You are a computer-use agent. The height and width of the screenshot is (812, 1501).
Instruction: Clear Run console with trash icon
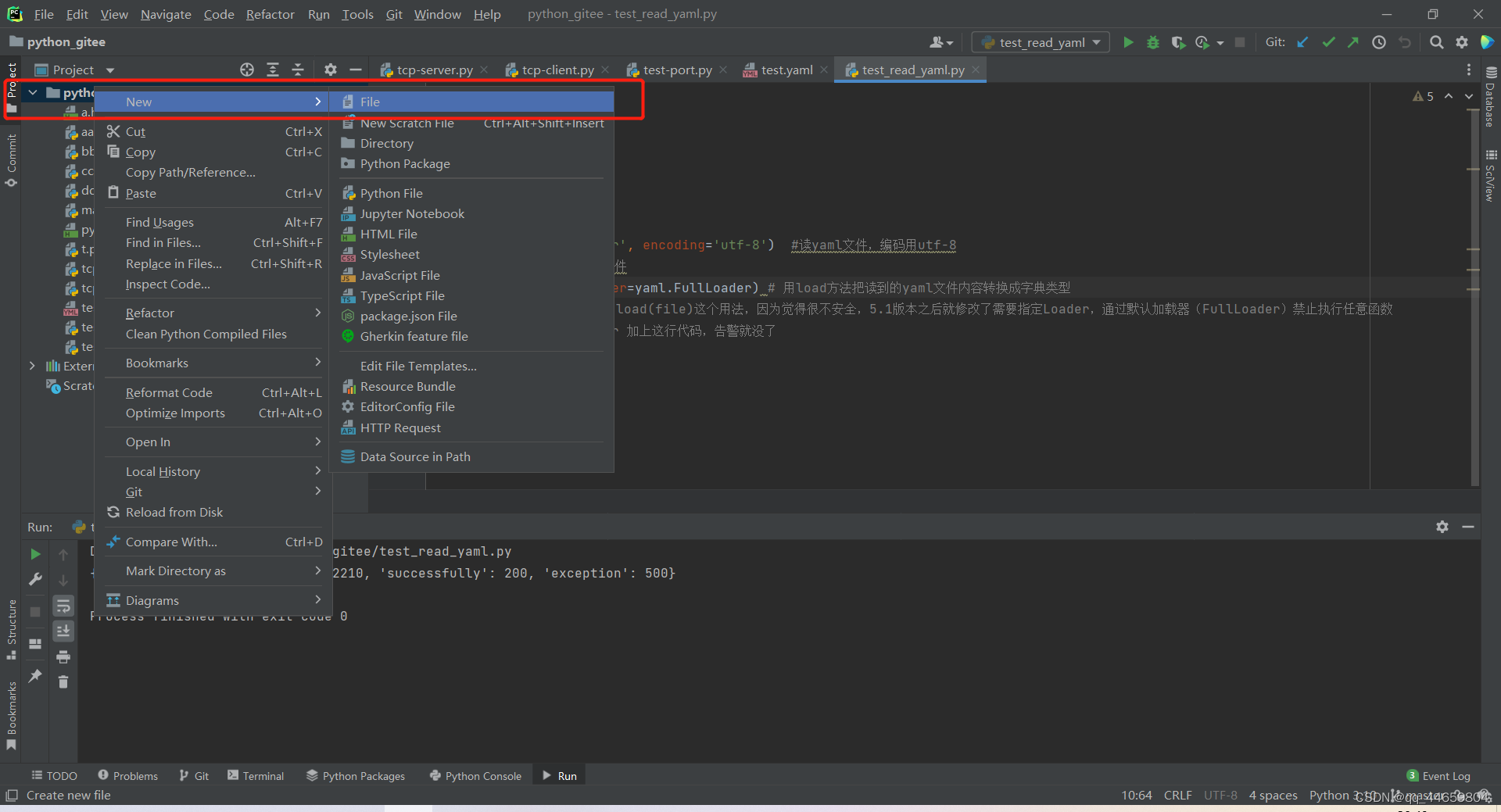63,682
